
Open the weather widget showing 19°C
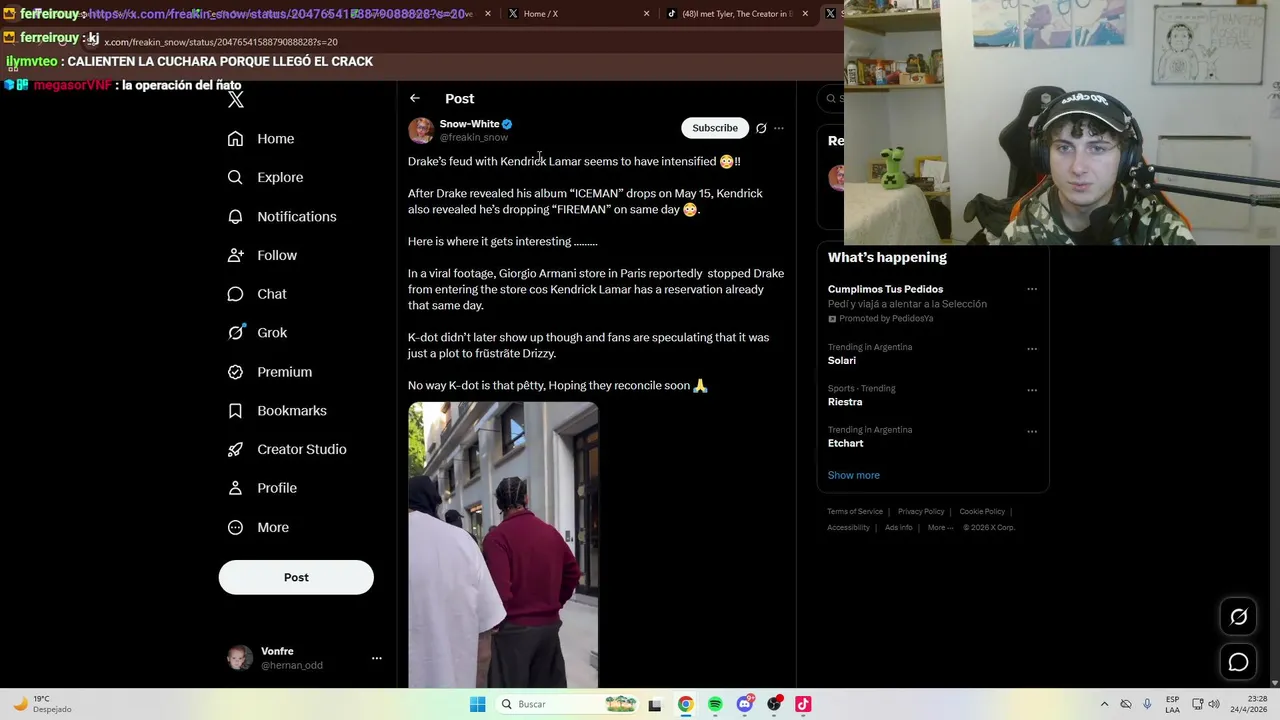pos(42,704)
